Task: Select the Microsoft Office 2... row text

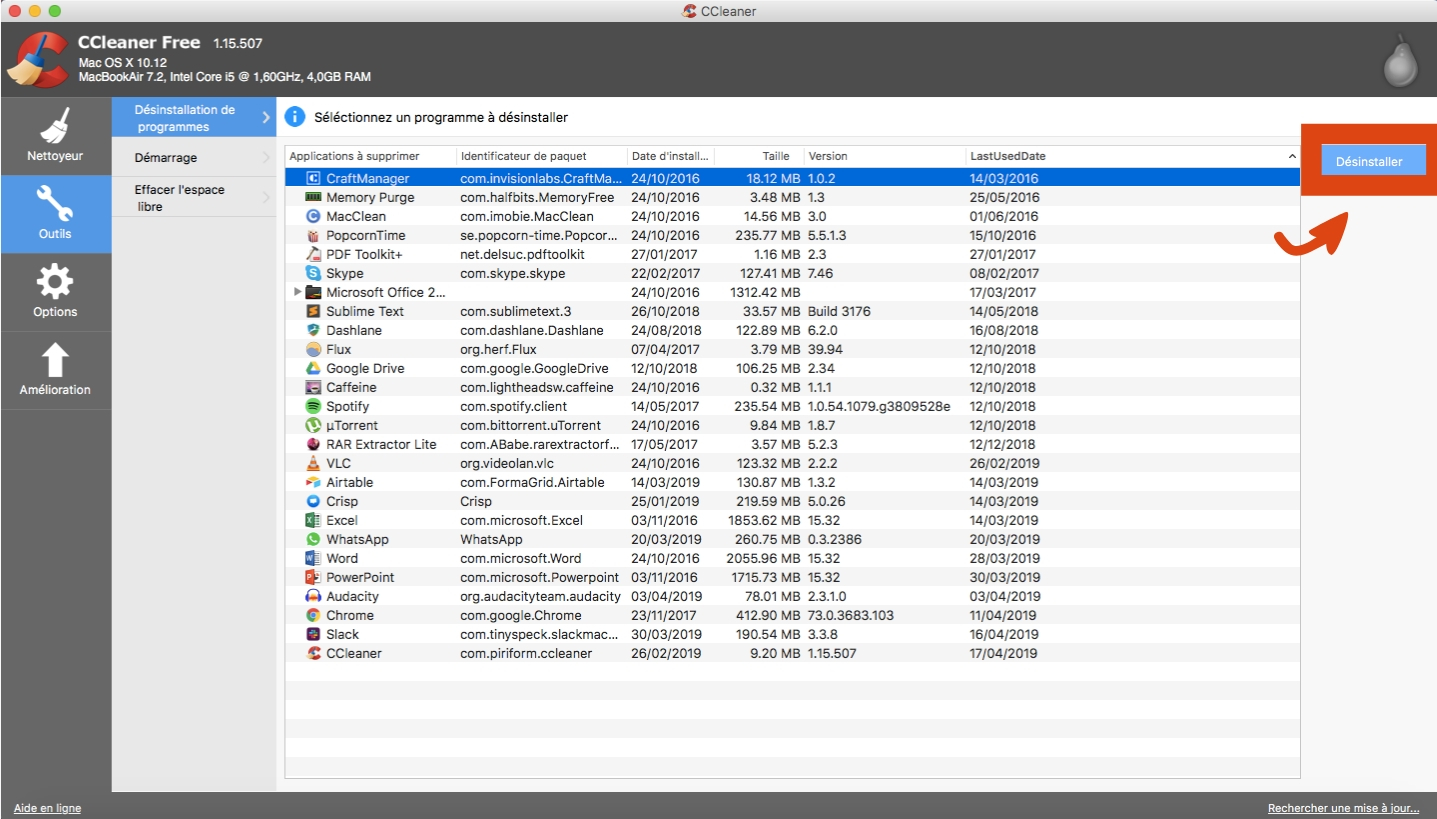Action: [386, 292]
